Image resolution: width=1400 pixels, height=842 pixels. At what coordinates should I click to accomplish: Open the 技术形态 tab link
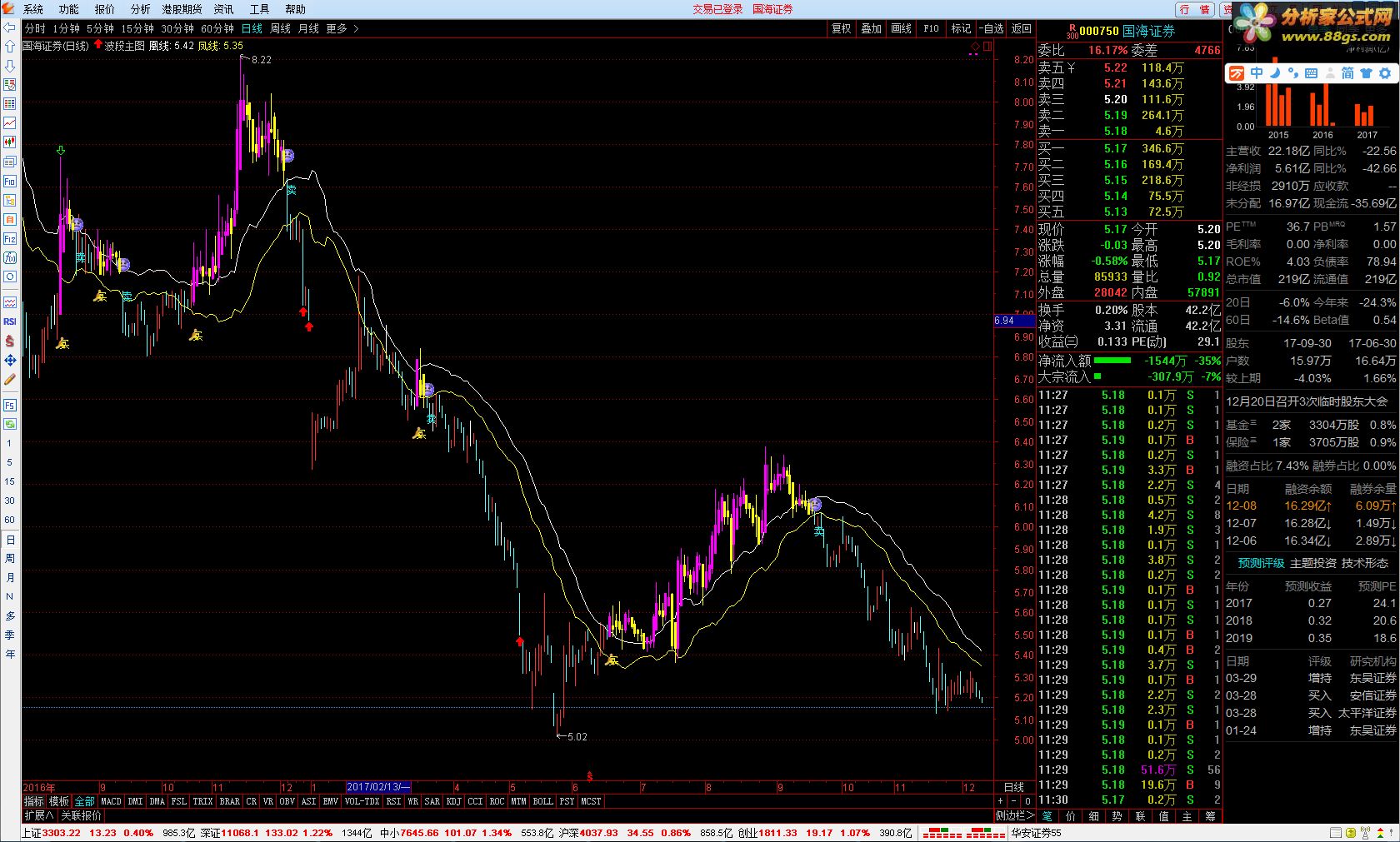pos(1365,563)
